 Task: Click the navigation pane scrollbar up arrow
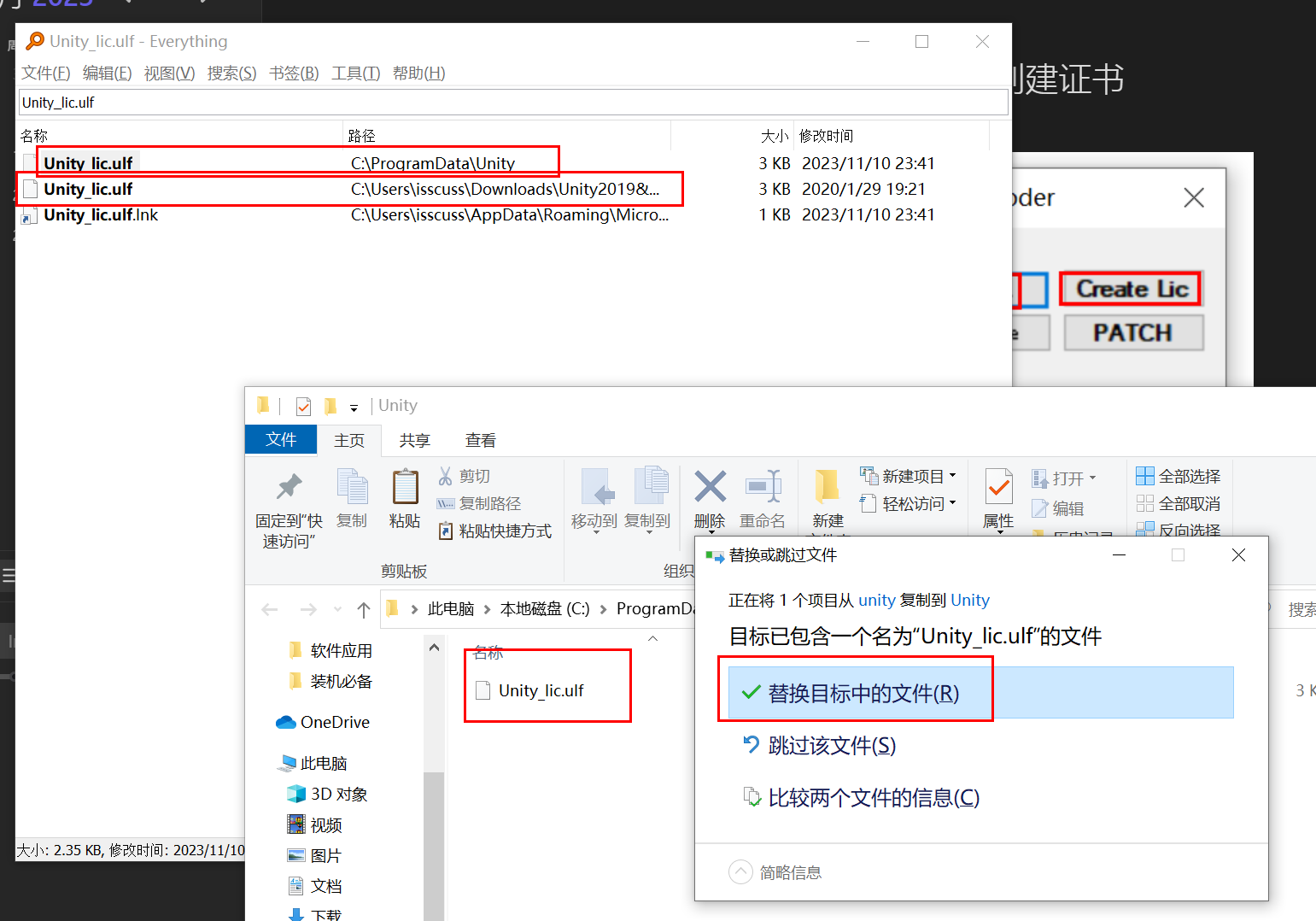tap(434, 648)
